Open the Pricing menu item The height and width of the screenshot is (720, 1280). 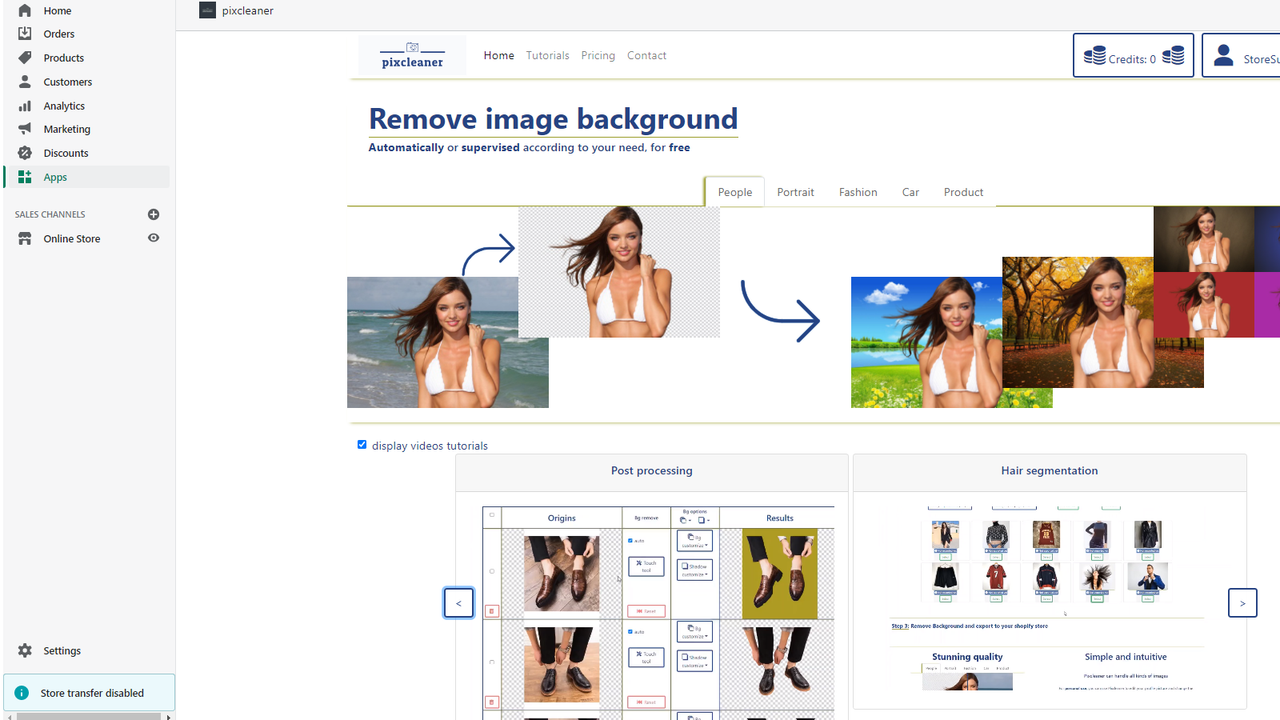click(597, 55)
